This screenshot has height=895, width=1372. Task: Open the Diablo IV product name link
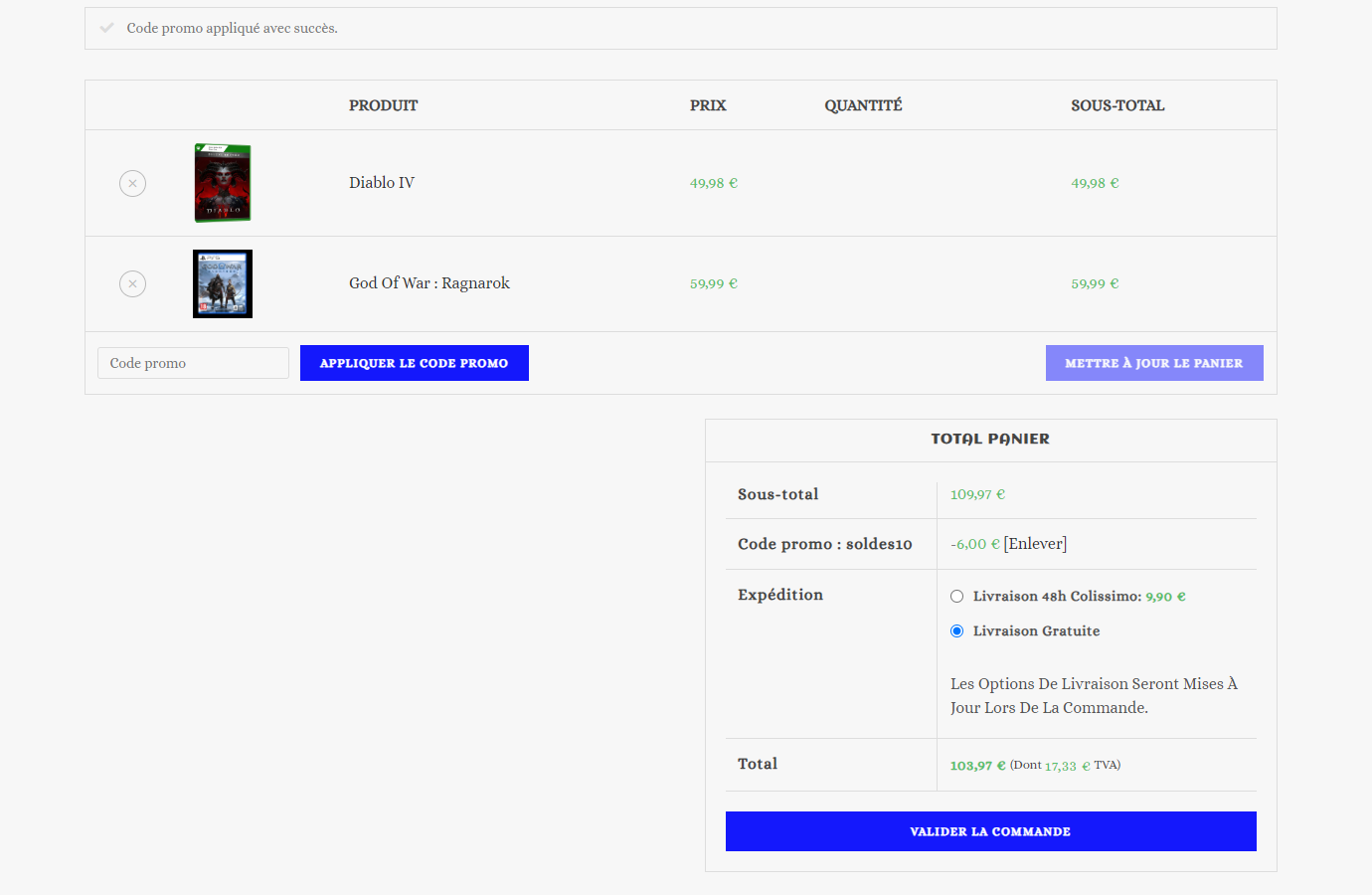pos(382,183)
